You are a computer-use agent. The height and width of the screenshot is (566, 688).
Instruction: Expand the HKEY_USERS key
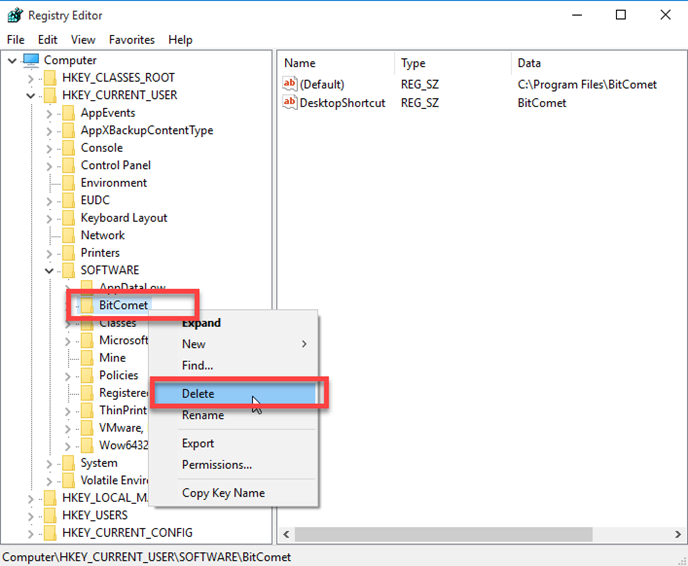30,516
